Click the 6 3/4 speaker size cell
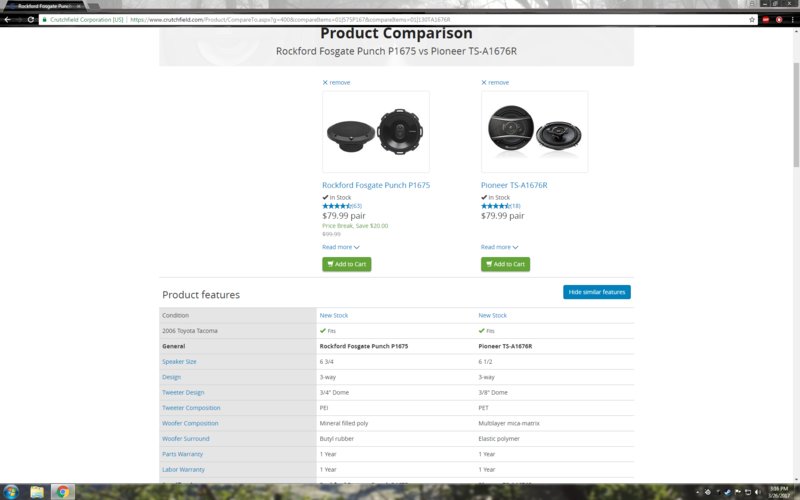The height and width of the screenshot is (500, 800). pyautogui.click(x=327, y=362)
